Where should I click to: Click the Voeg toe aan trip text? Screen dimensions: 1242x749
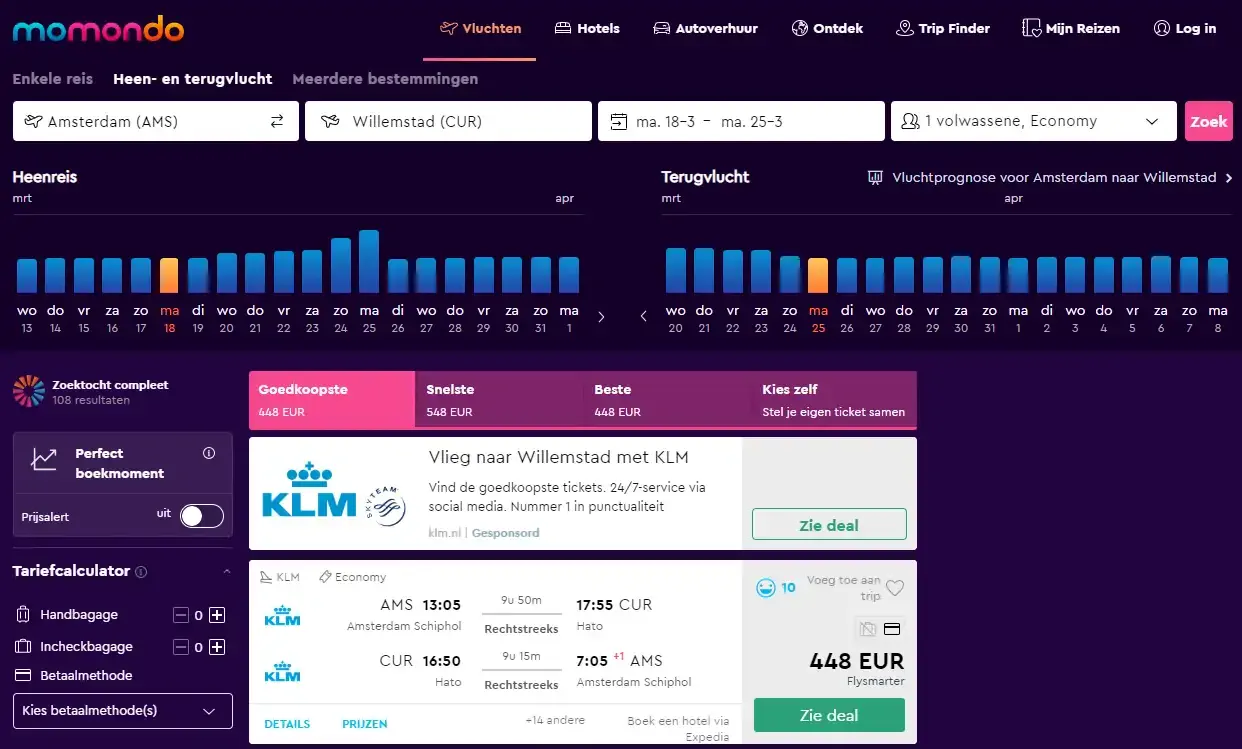point(844,588)
